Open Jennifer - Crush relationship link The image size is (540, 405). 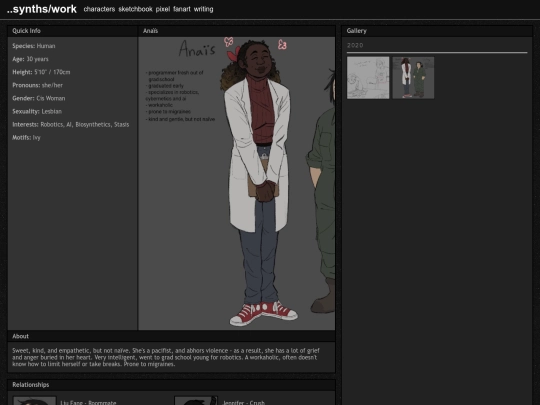pos(243,402)
